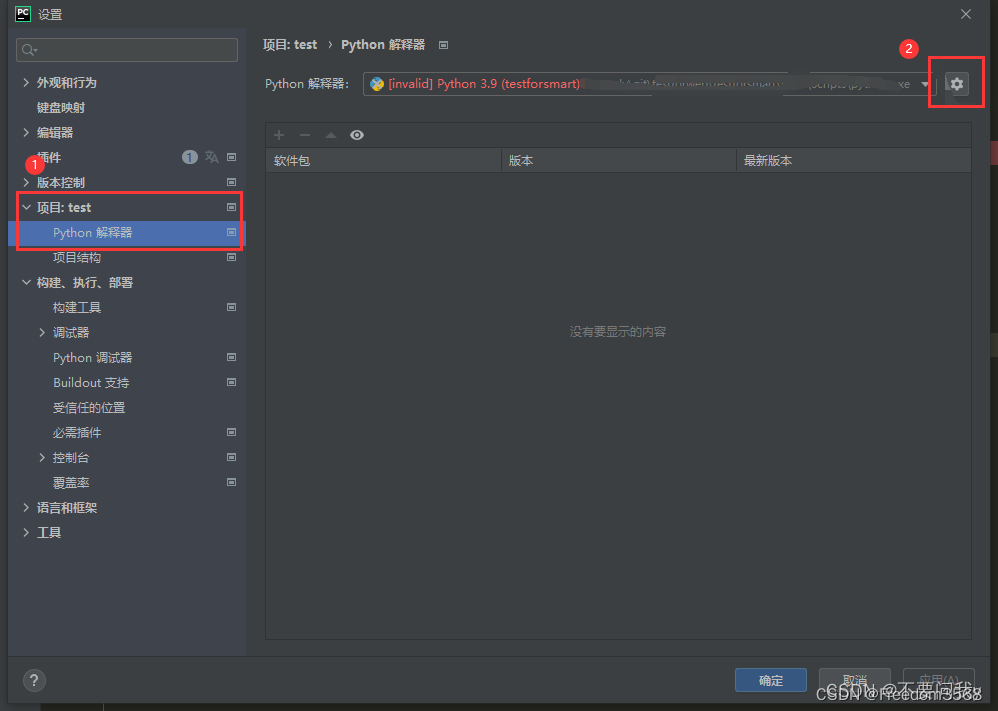Select the invalid Python 3.9 interpreter field

(649, 84)
